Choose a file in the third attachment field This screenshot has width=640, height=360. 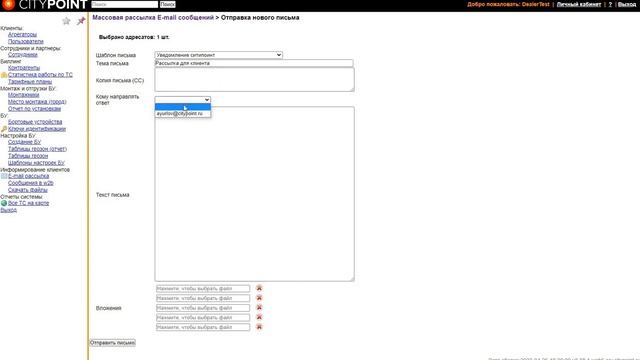(202, 308)
